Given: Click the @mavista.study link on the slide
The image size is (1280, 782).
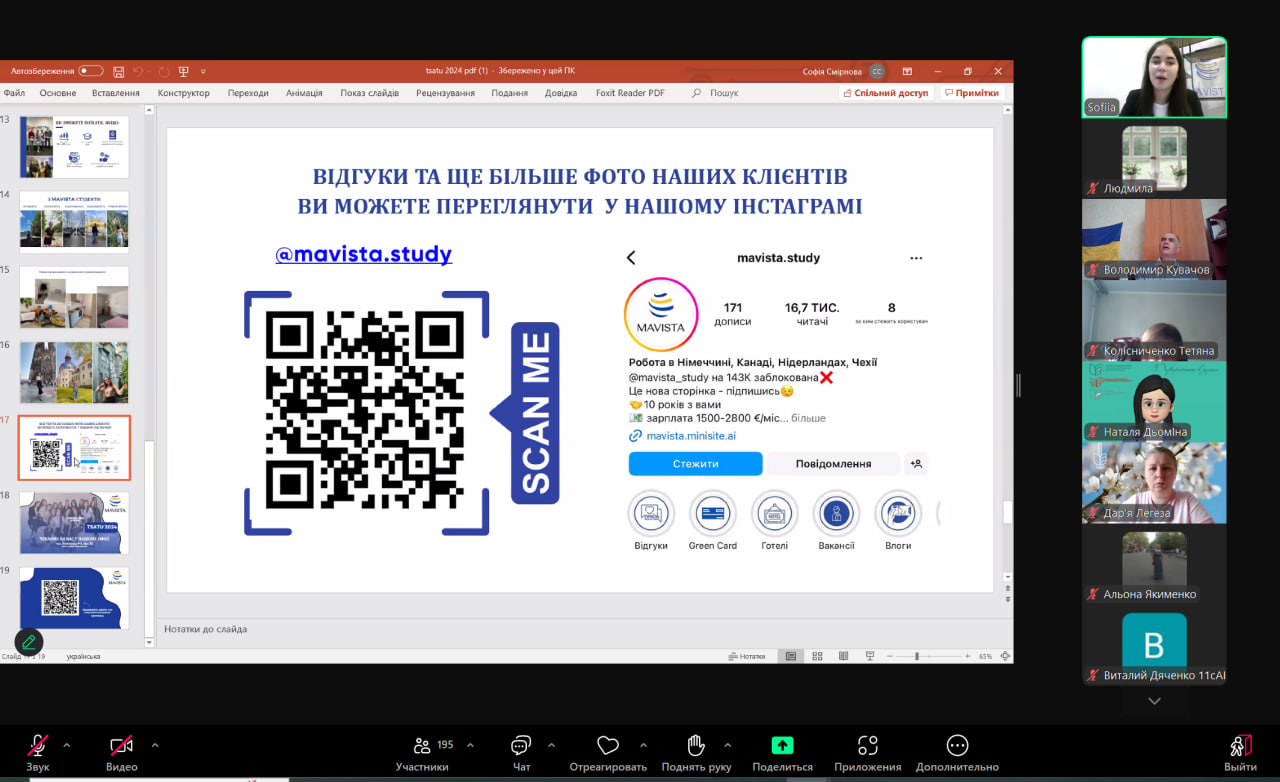Looking at the screenshot, I should (364, 255).
